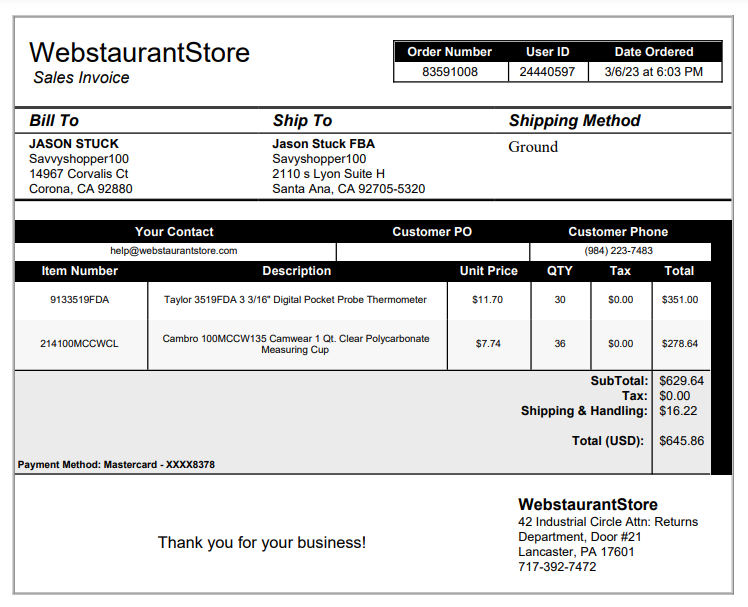Click the footer WebstaurantStore name
This screenshot has width=748, height=607.
point(588,504)
